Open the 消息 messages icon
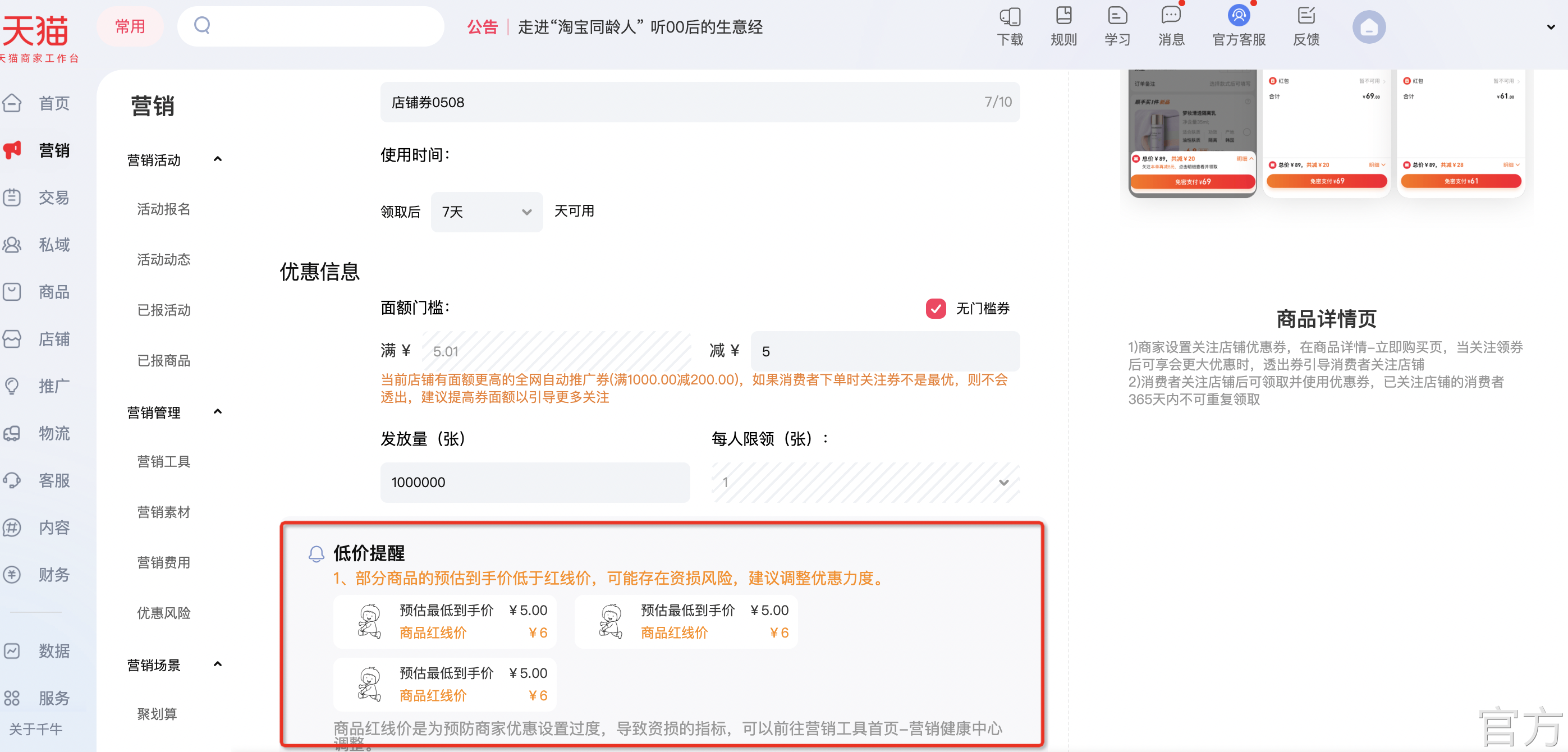This screenshot has height=752, width=1568. [1171, 15]
